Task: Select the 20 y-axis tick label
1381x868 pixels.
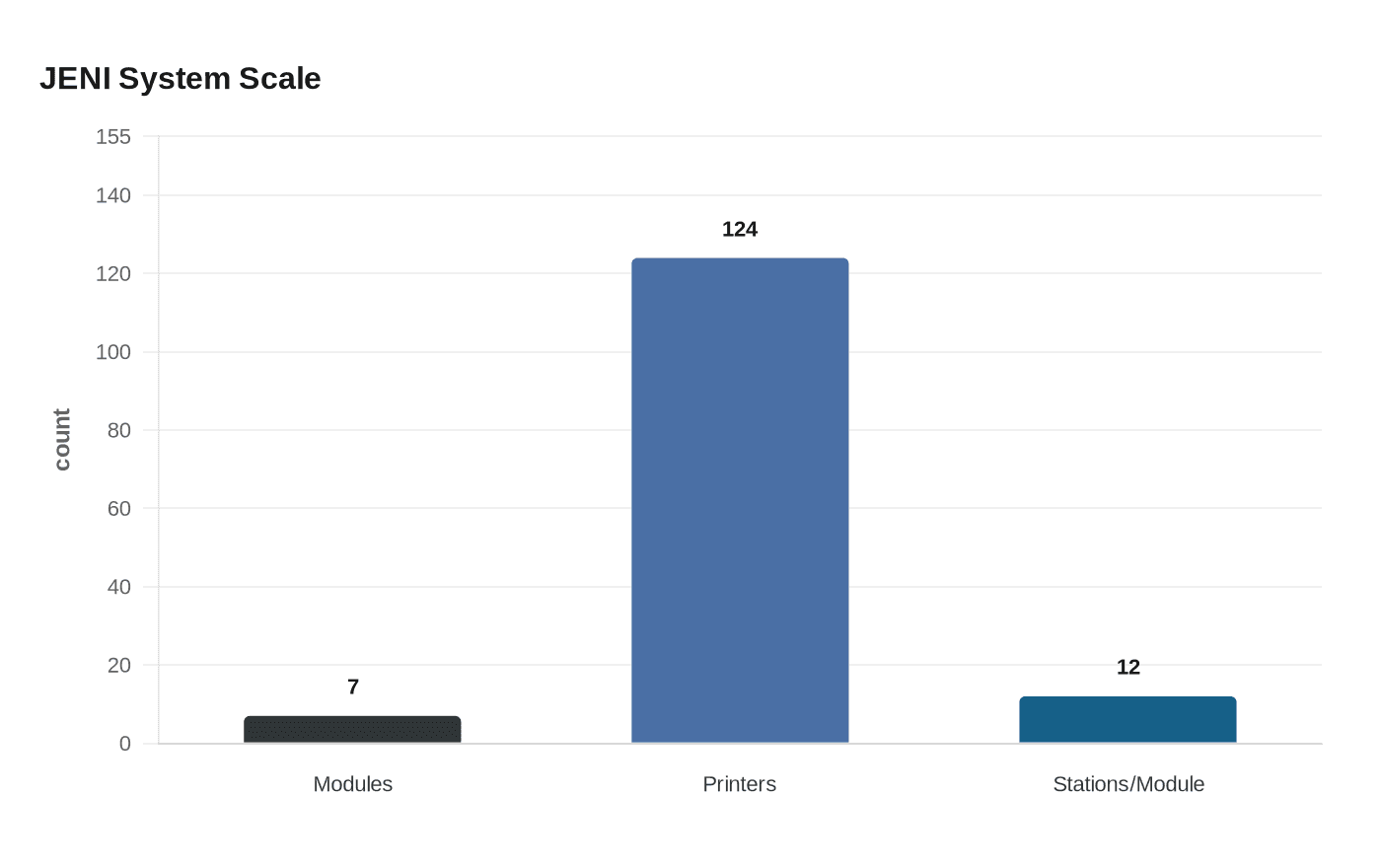Action: coord(119,666)
